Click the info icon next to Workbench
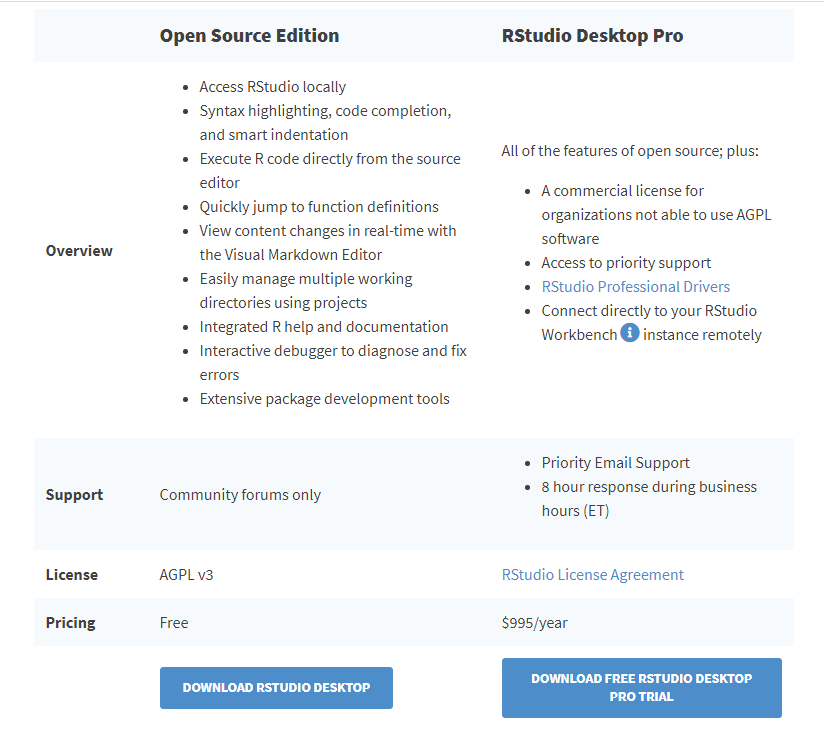This screenshot has width=824, height=735. pyautogui.click(x=630, y=333)
